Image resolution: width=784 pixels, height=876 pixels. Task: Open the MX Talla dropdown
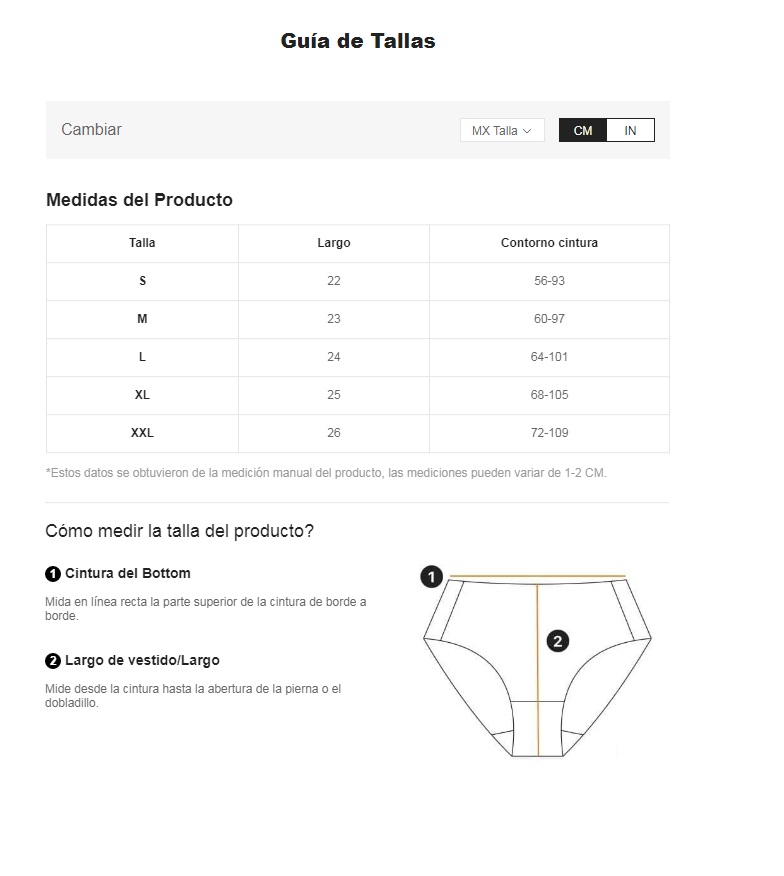click(x=501, y=130)
